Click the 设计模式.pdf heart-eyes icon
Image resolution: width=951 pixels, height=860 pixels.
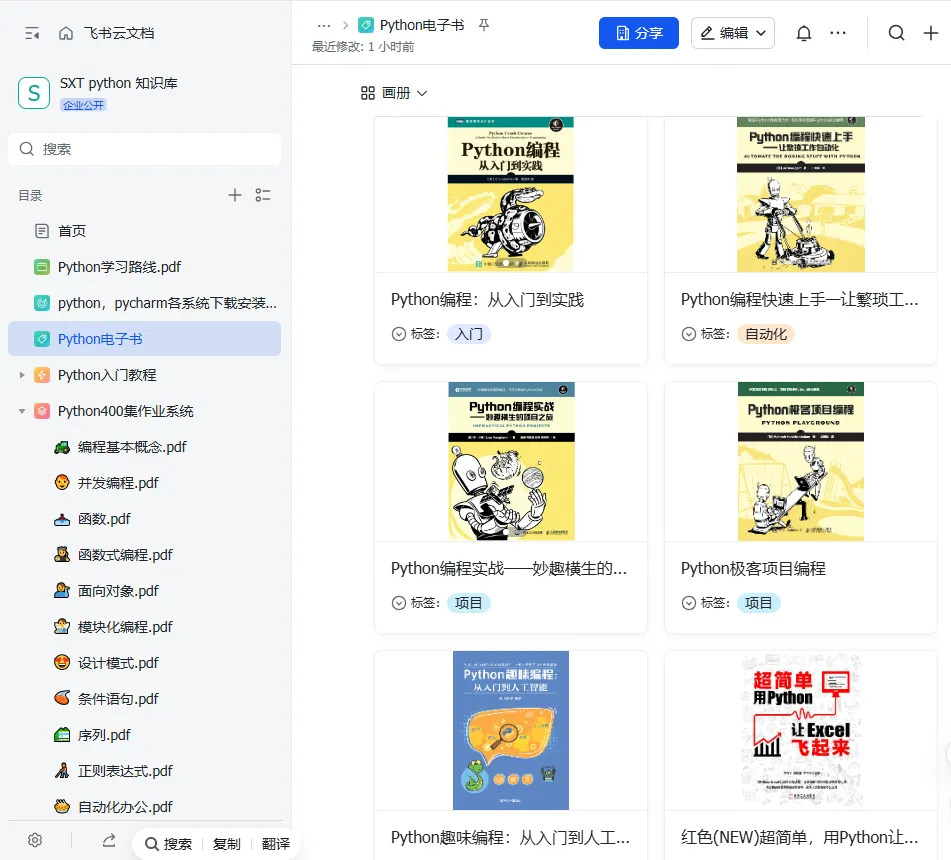coord(62,663)
